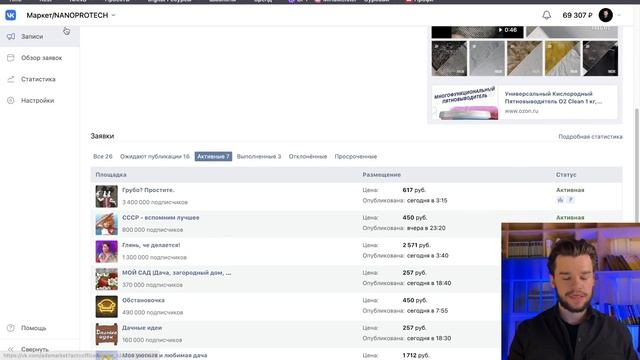Click the Дачные идеи avatar

(x=107, y=334)
